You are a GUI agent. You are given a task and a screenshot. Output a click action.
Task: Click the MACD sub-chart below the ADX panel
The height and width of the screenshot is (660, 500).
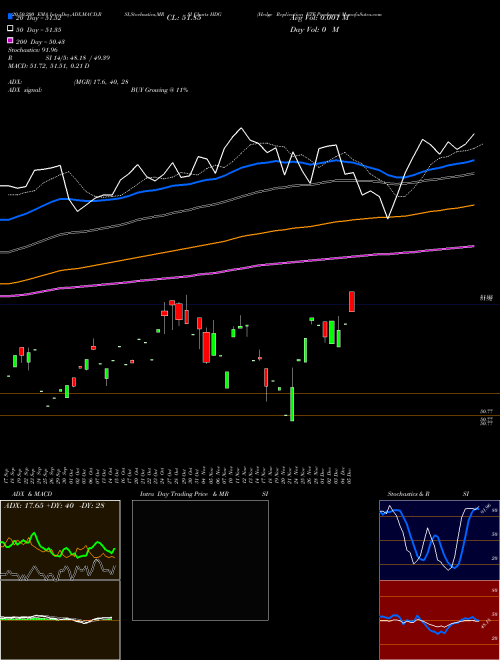(60, 620)
